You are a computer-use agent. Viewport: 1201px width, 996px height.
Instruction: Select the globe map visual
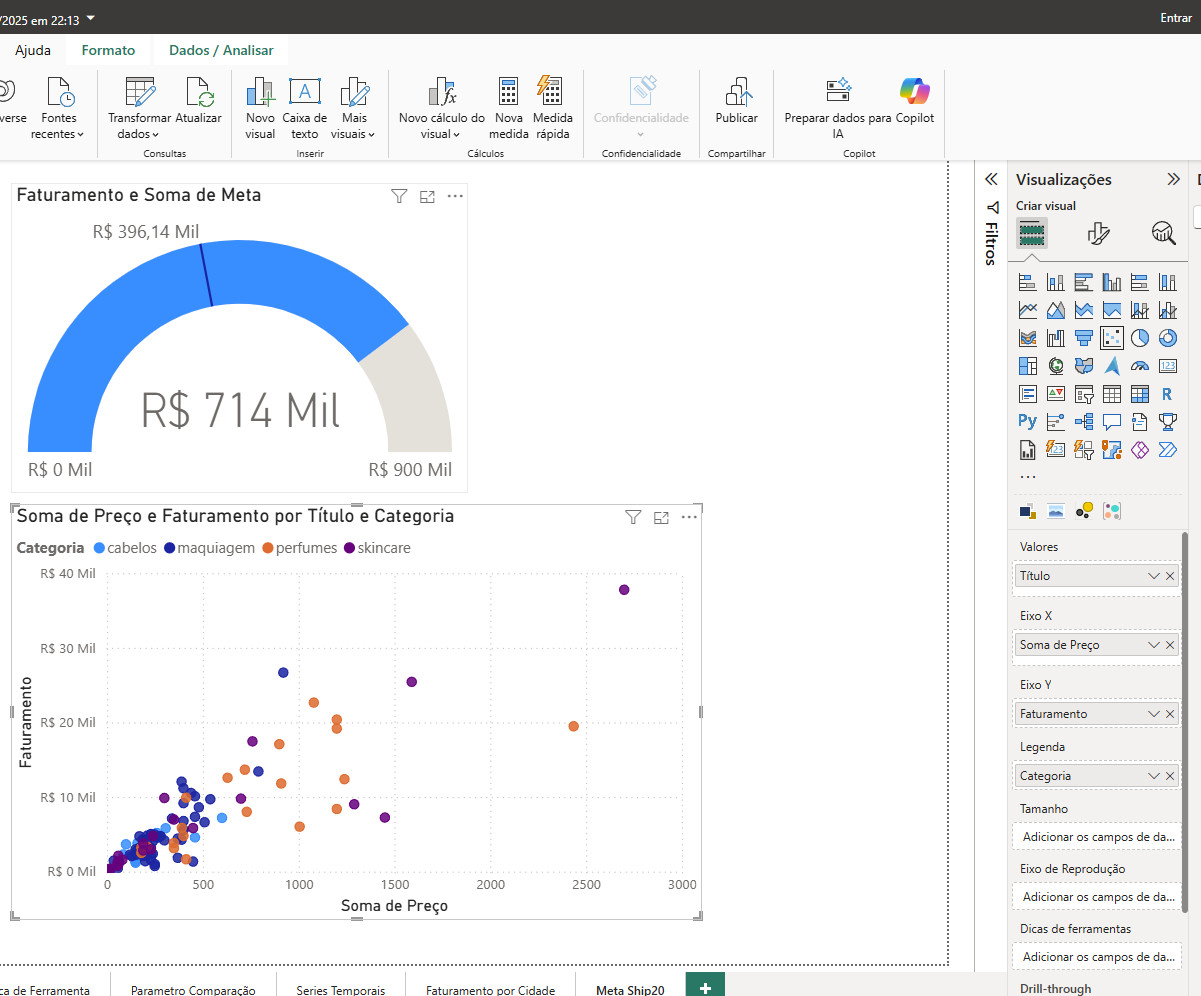[x=1056, y=366]
